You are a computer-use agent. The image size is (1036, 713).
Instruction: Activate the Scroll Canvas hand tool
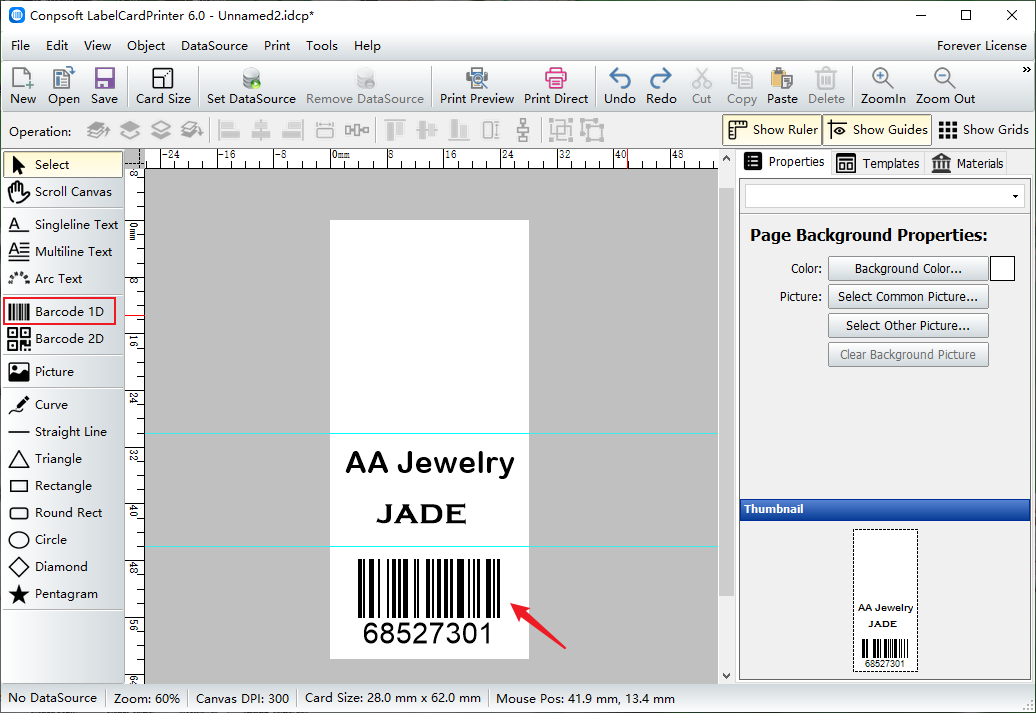pyautogui.click(x=63, y=192)
